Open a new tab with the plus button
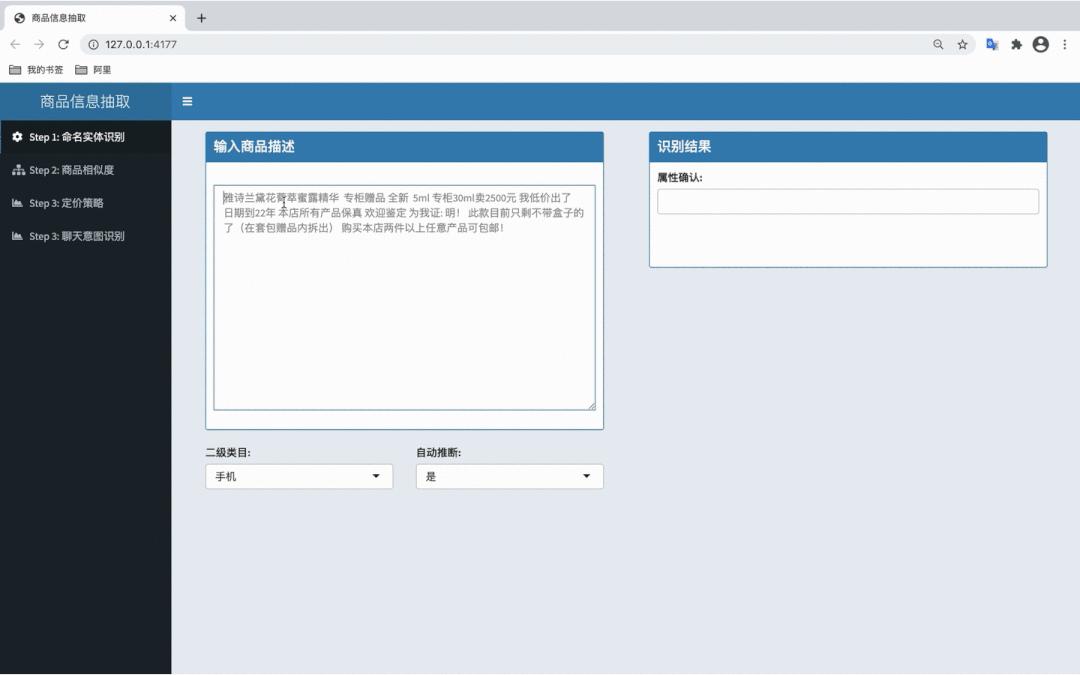This screenshot has width=1080, height=675. [x=202, y=17]
